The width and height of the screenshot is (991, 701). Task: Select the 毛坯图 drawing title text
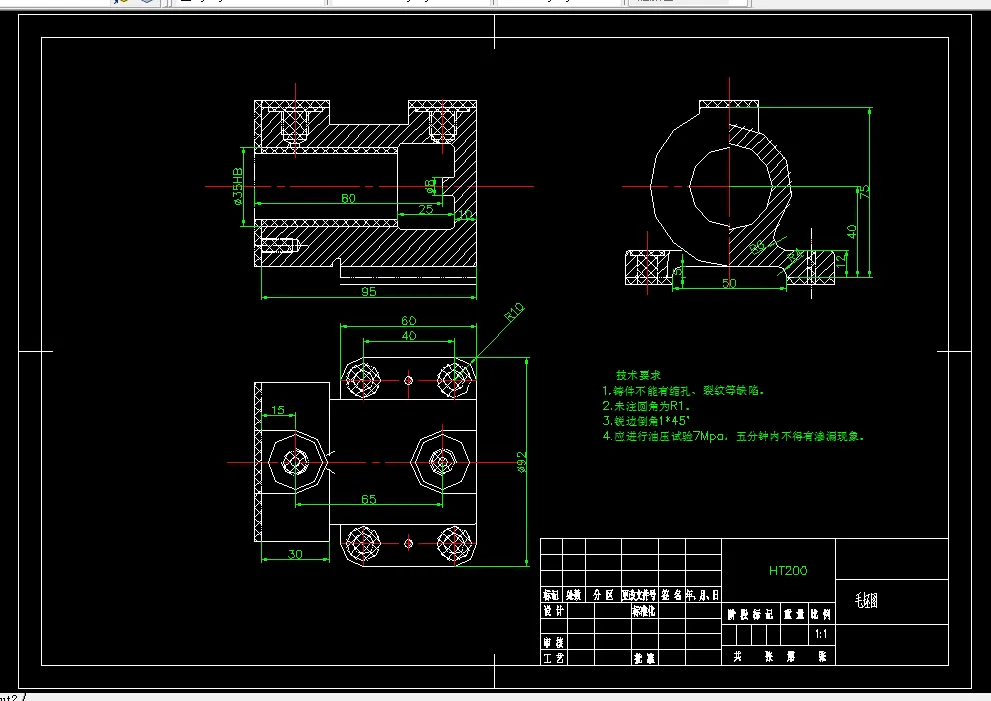[x=866, y=600]
